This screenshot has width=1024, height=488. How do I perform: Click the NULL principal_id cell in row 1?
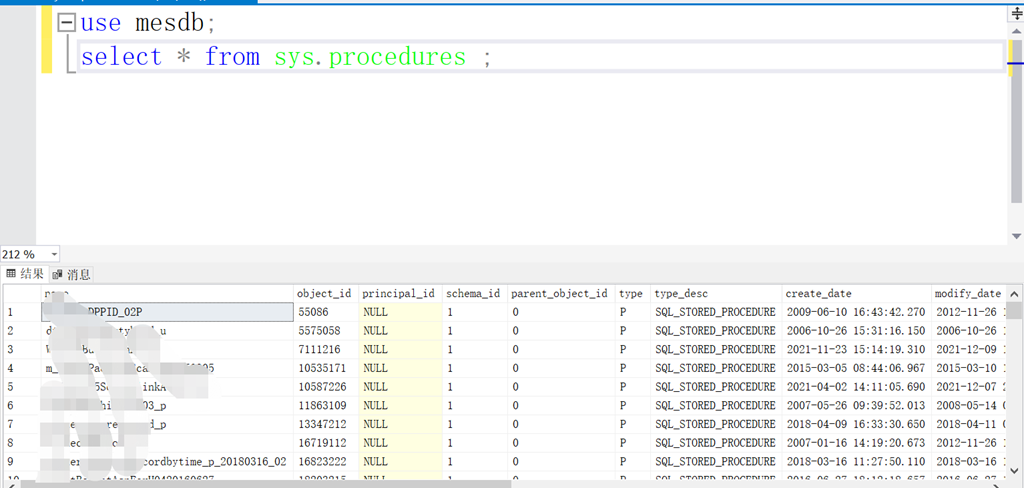click(x=400, y=312)
